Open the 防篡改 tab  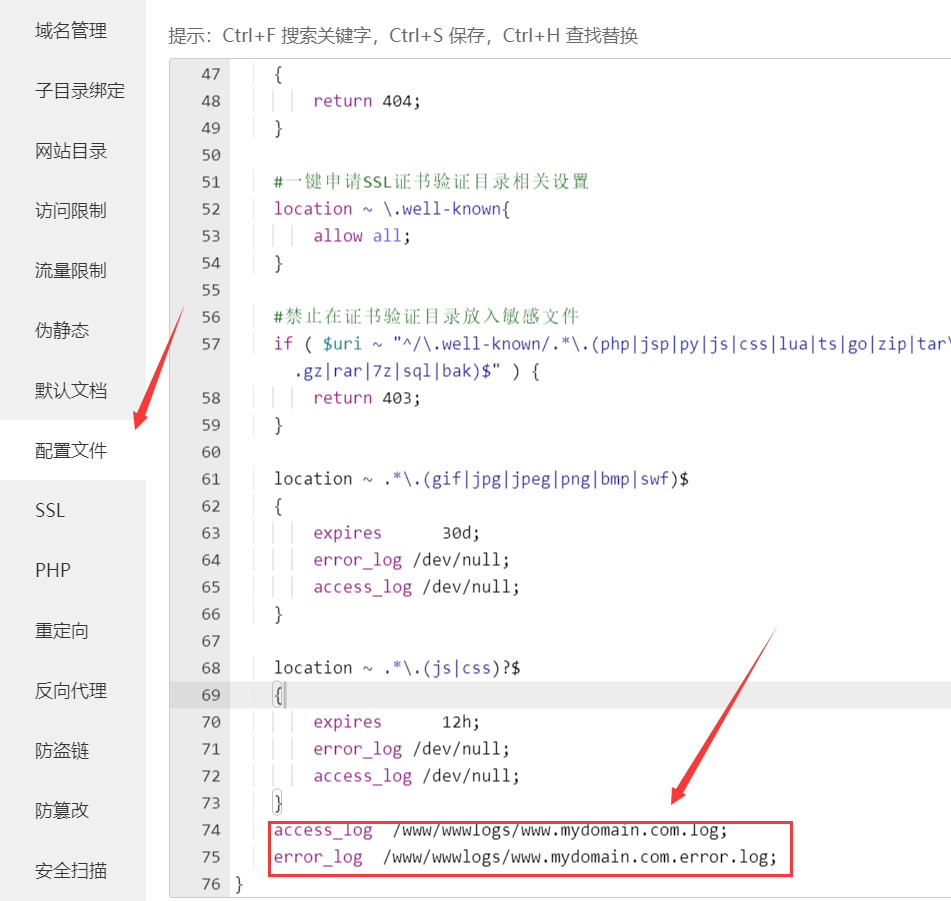(x=62, y=811)
